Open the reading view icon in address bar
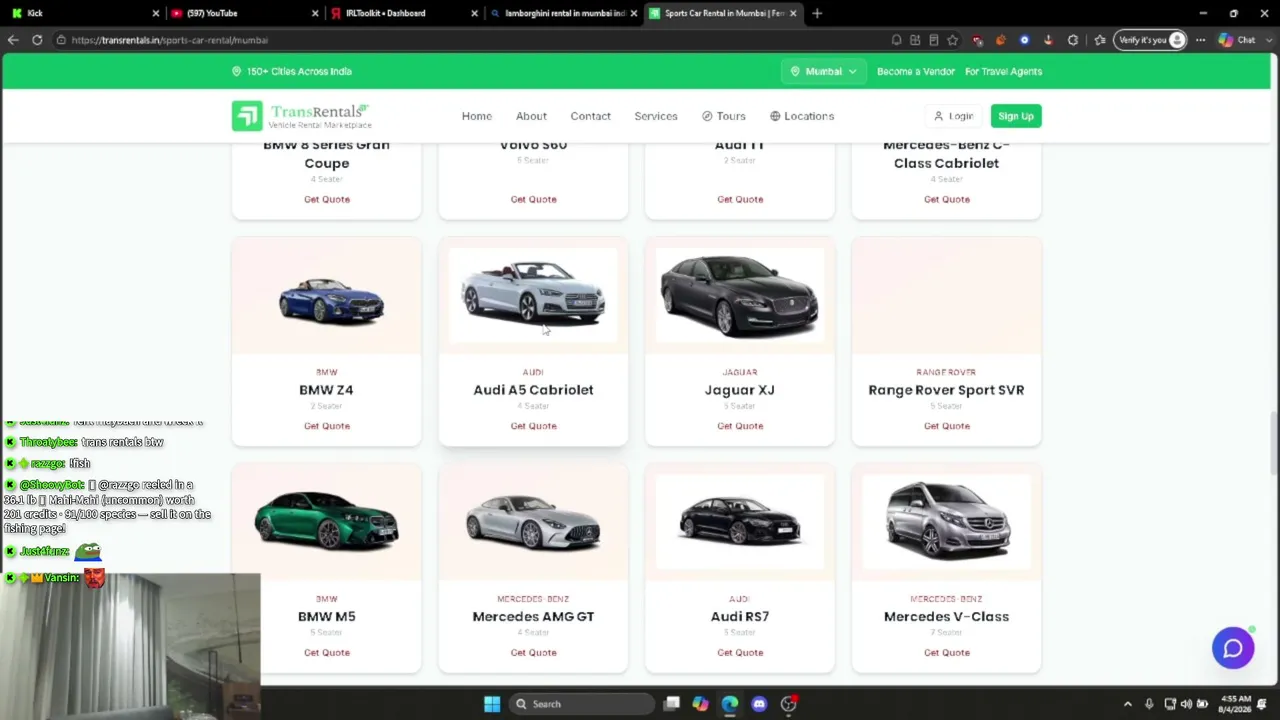The height and width of the screenshot is (720, 1280). click(934, 40)
